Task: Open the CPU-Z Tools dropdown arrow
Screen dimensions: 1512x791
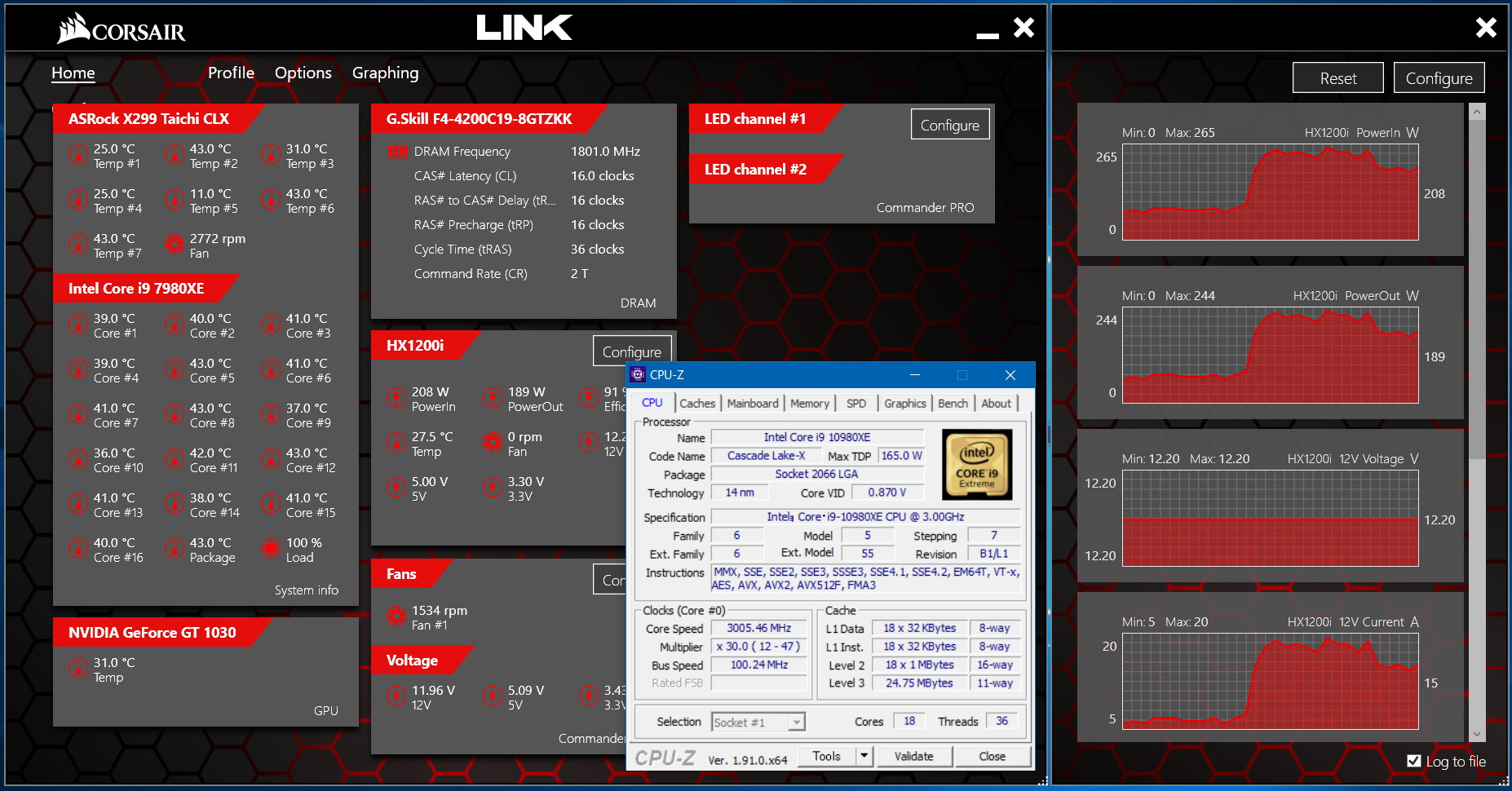Action: (x=864, y=756)
